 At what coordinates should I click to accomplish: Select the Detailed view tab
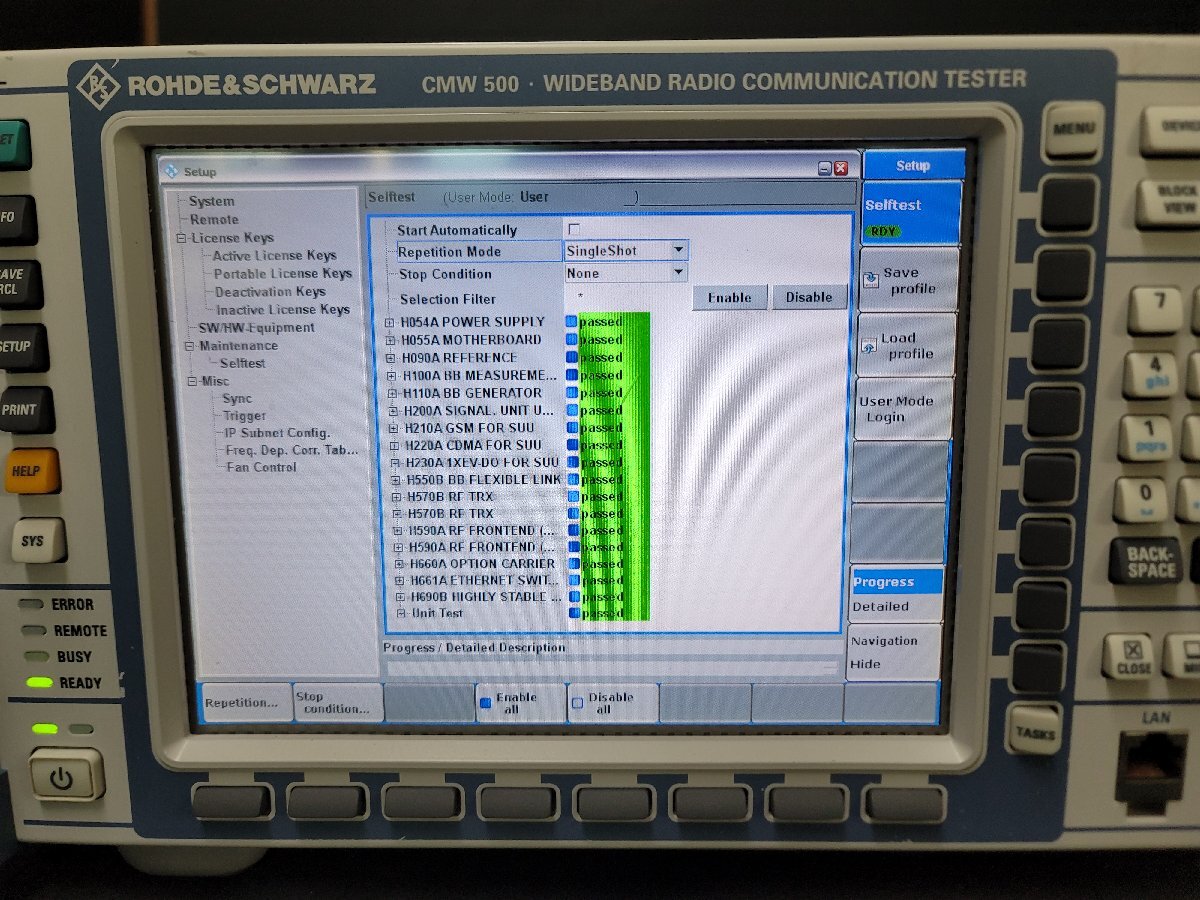896,606
